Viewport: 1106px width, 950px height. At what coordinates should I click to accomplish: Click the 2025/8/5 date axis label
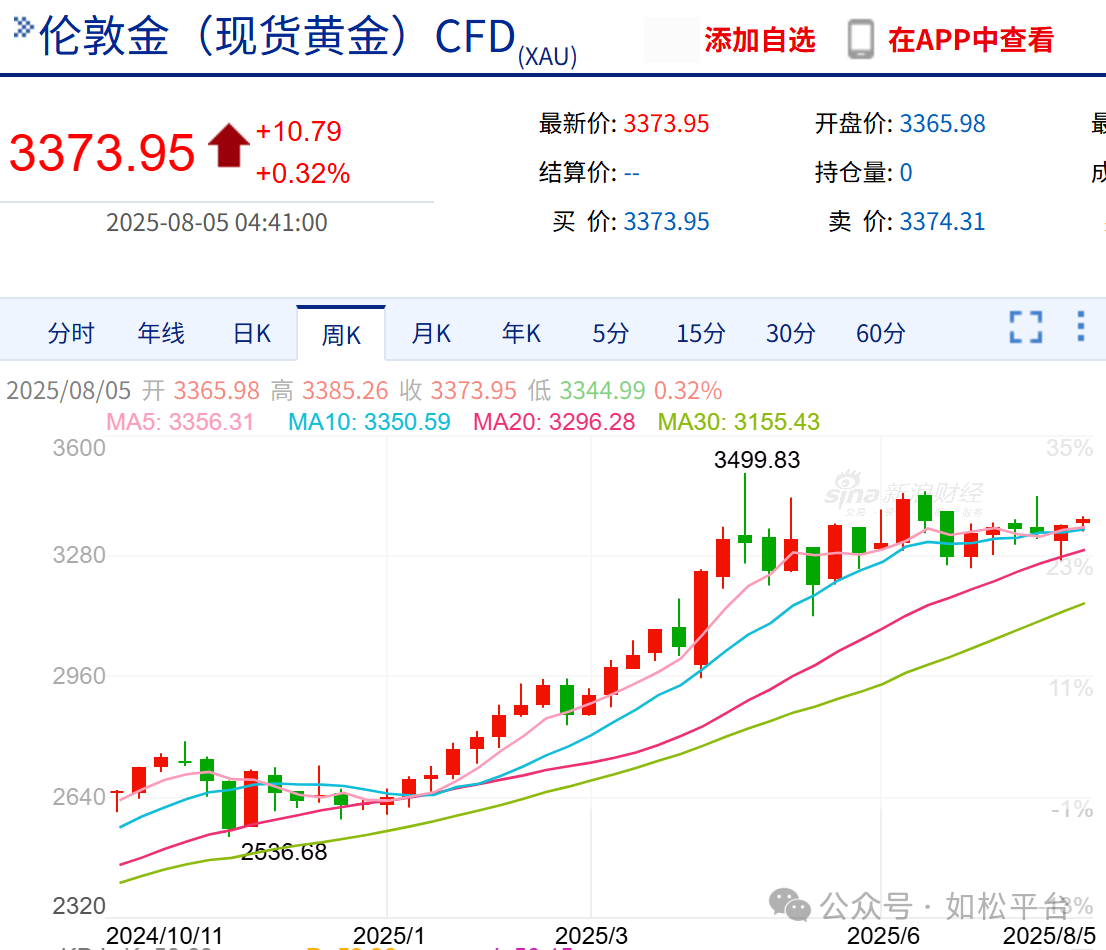tap(1050, 936)
